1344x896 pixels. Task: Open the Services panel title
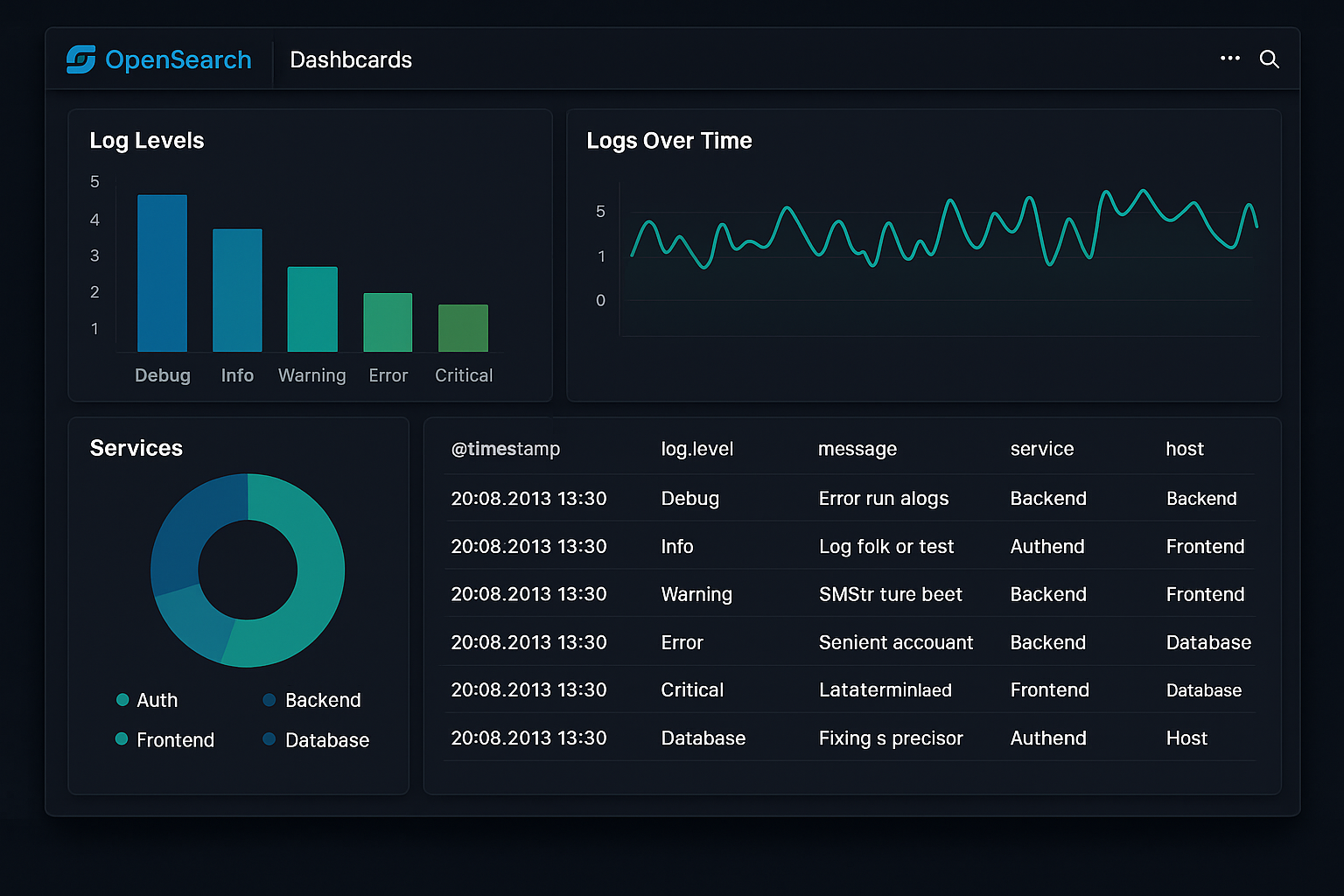[136, 448]
